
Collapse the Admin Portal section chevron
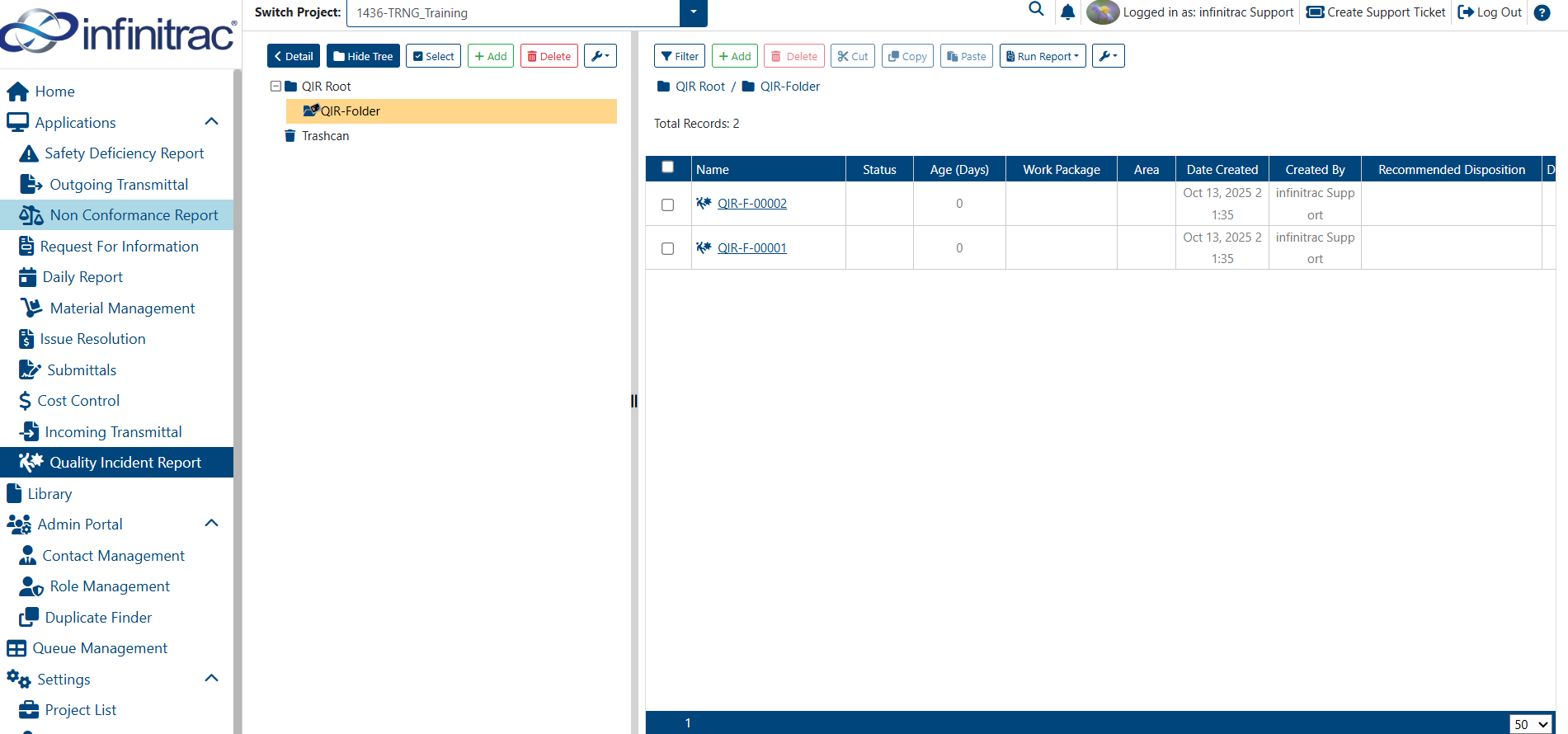[x=211, y=524]
